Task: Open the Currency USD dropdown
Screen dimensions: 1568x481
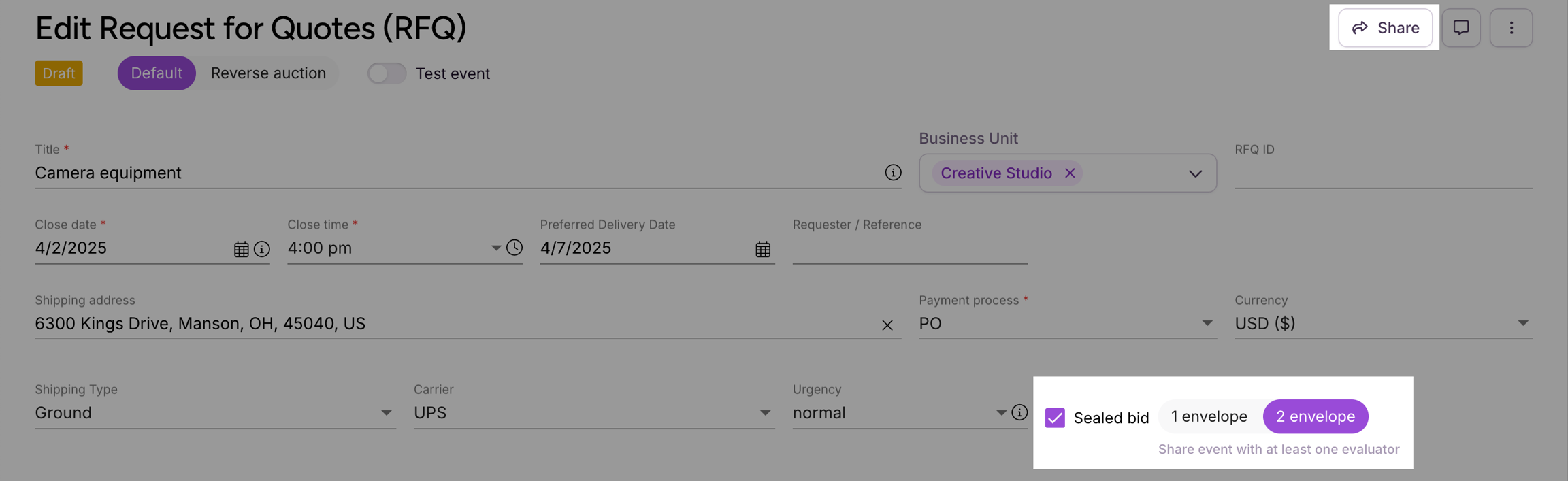Action: [x=1522, y=324]
